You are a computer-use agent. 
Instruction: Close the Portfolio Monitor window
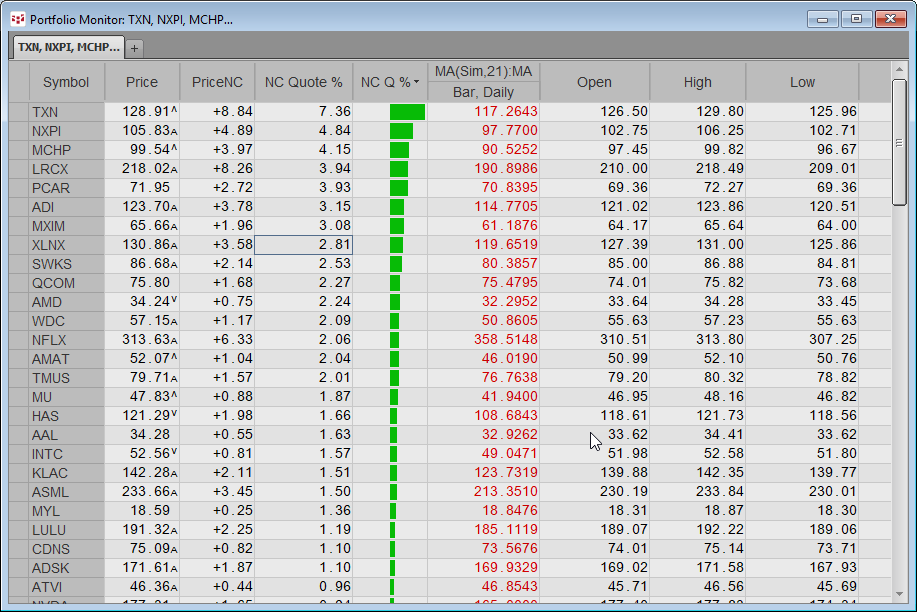(x=889, y=18)
